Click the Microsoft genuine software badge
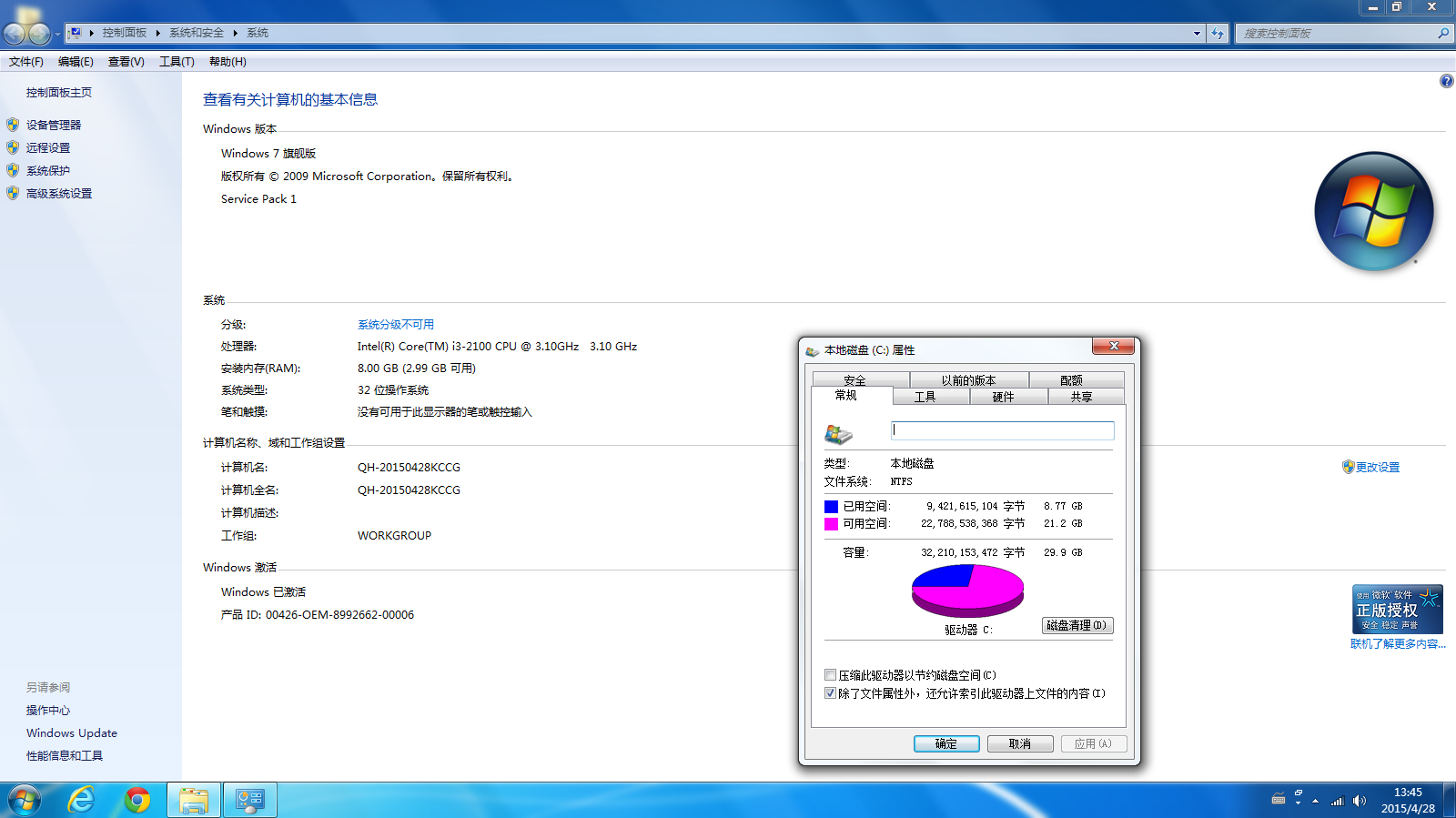The width and height of the screenshot is (1456, 818). [1397, 609]
